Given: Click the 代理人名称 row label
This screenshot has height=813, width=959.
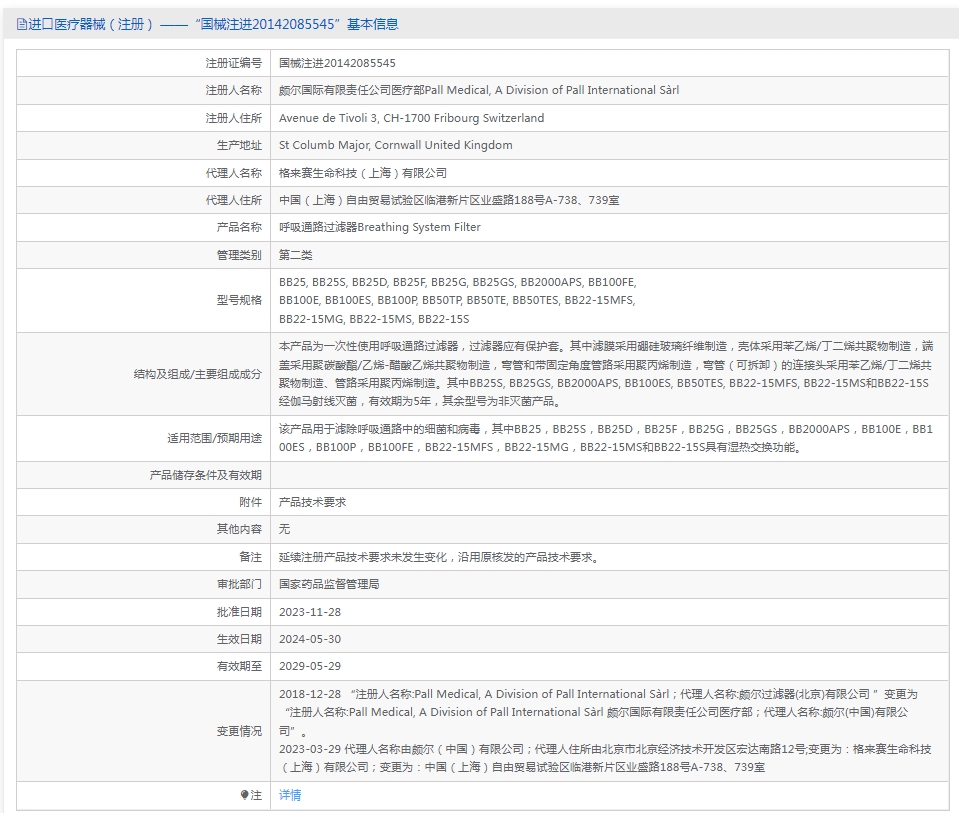Looking at the screenshot, I should coord(234,173).
